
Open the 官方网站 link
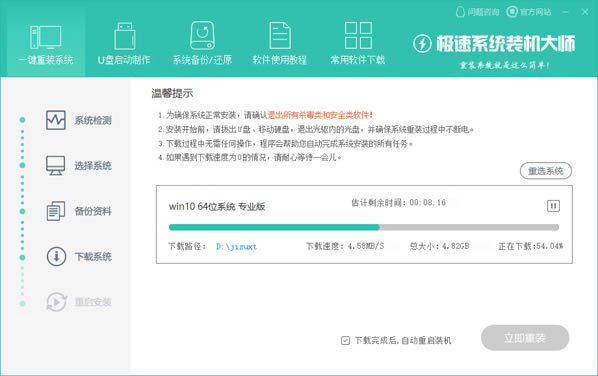point(529,12)
